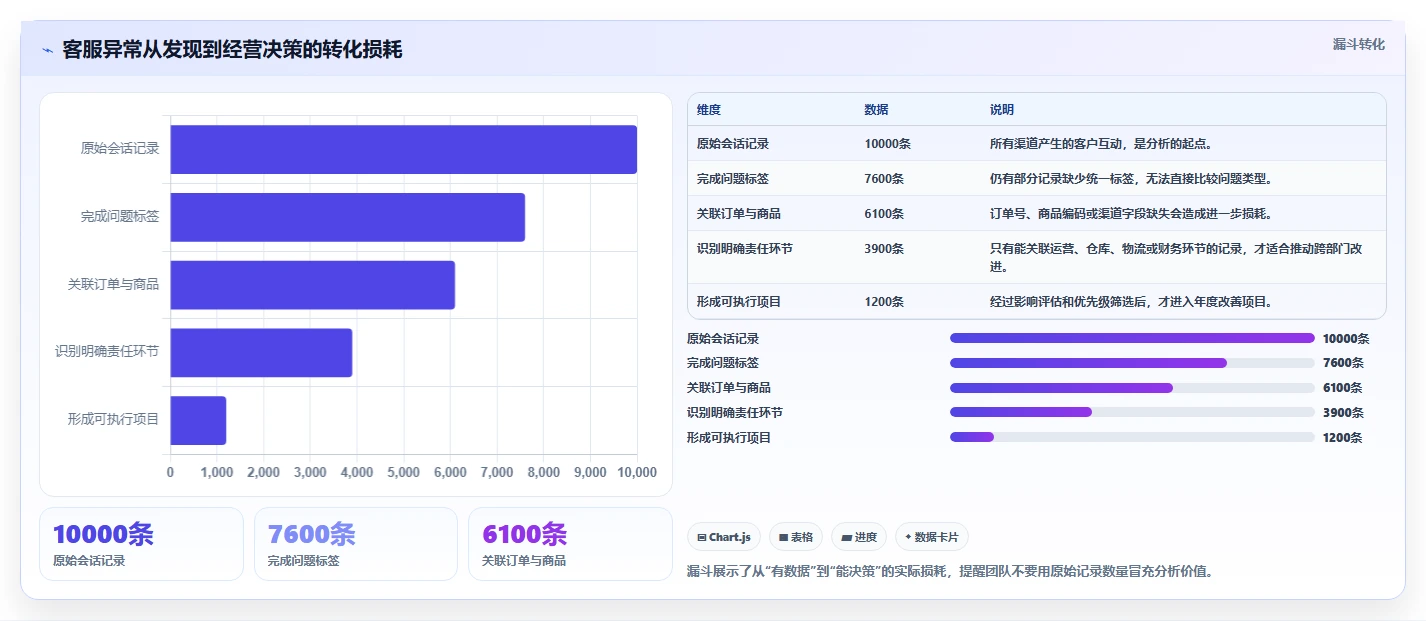Click the 维度 column header in the table

[x=709, y=110]
